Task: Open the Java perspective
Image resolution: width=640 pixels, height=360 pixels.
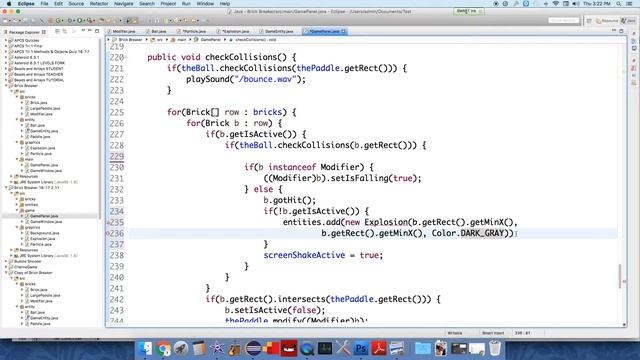Action: click(629, 20)
